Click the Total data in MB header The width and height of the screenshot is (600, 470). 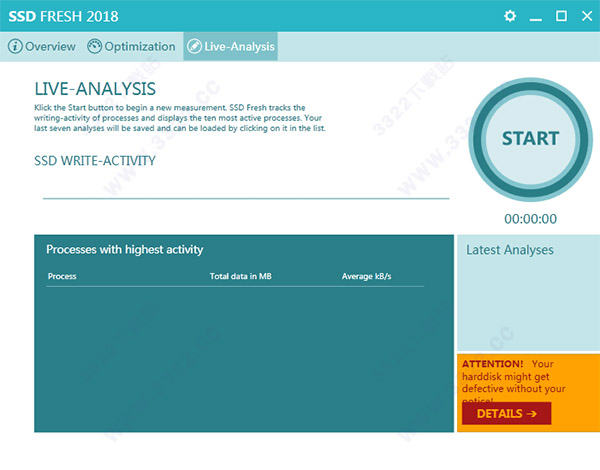pyautogui.click(x=240, y=276)
